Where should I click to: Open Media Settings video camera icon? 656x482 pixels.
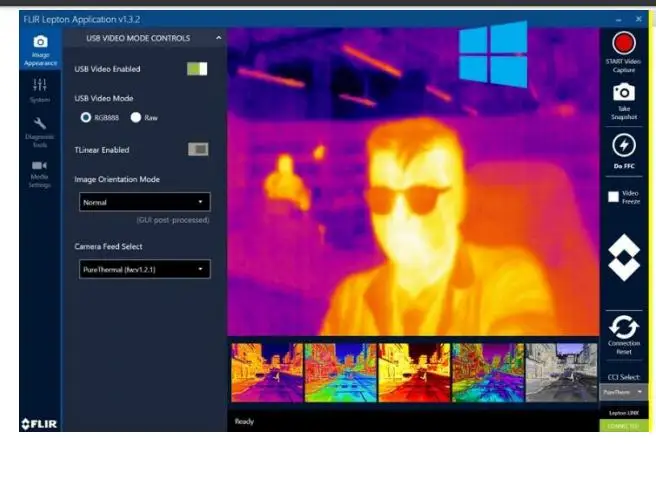click(40, 174)
